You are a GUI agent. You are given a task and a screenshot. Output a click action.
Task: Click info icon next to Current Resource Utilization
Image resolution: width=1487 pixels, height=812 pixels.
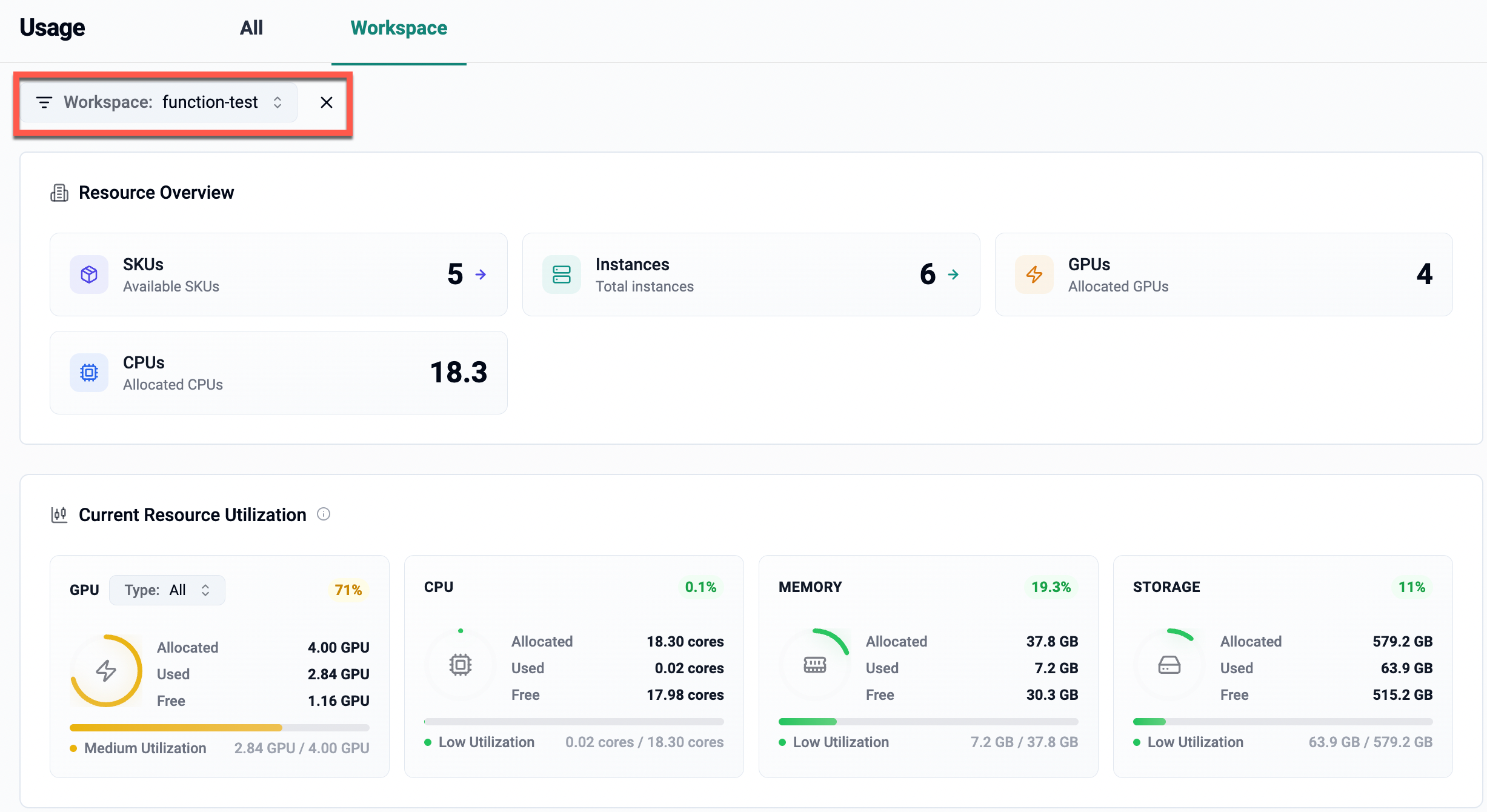[324, 514]
